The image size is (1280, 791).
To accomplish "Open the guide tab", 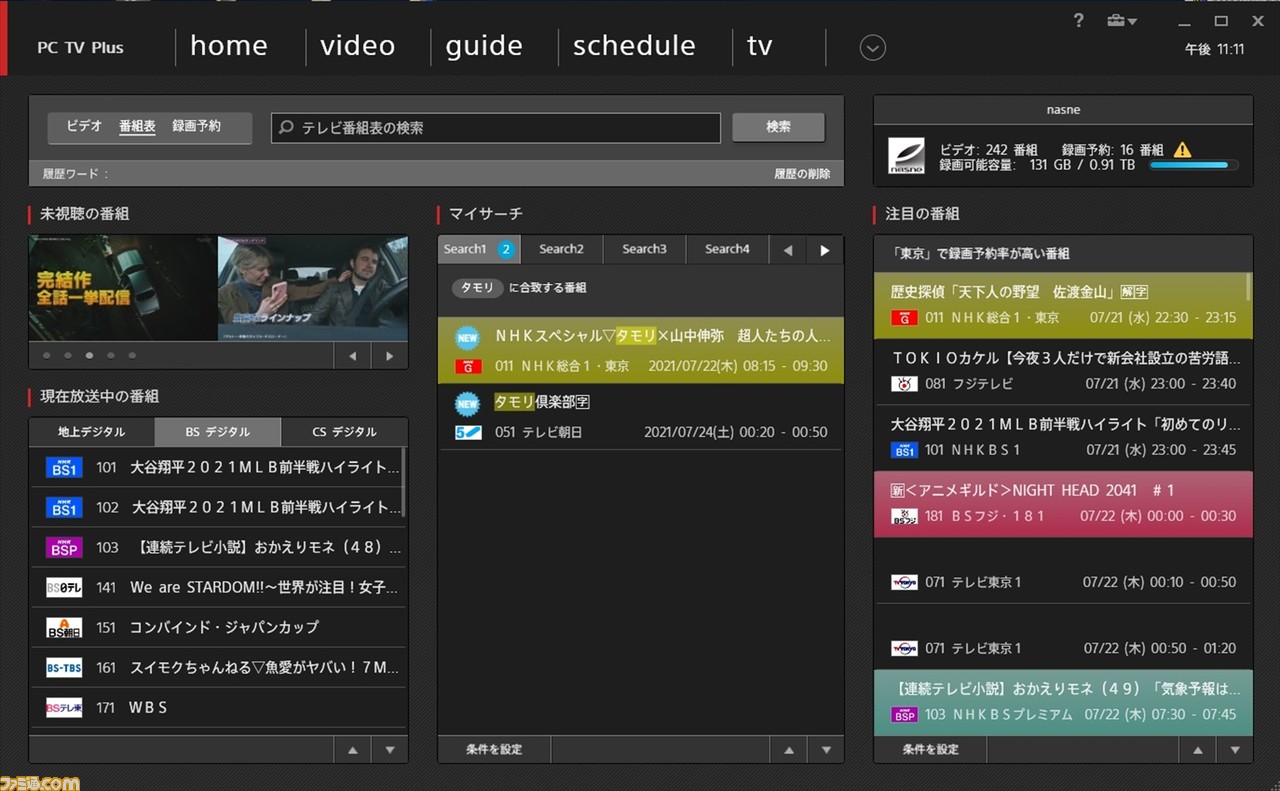I will pos(484,46).
